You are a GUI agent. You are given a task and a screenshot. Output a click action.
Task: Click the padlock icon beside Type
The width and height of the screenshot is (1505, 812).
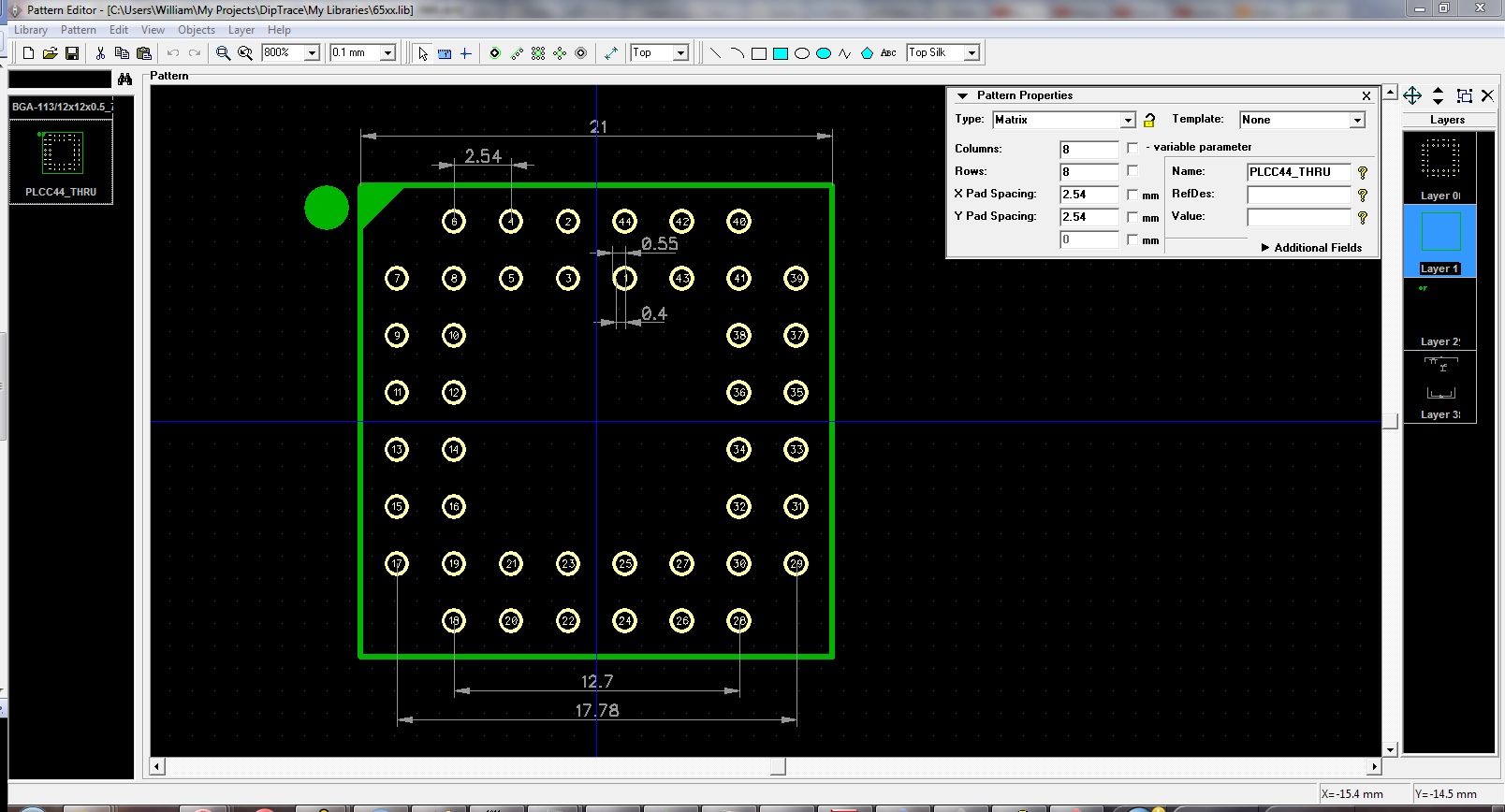click(x=1149, y=120)
